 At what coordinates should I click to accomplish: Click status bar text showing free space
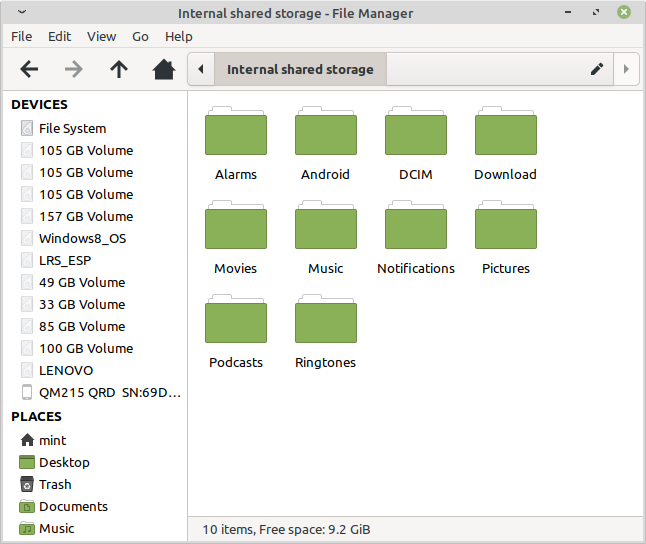click(286, 530)
